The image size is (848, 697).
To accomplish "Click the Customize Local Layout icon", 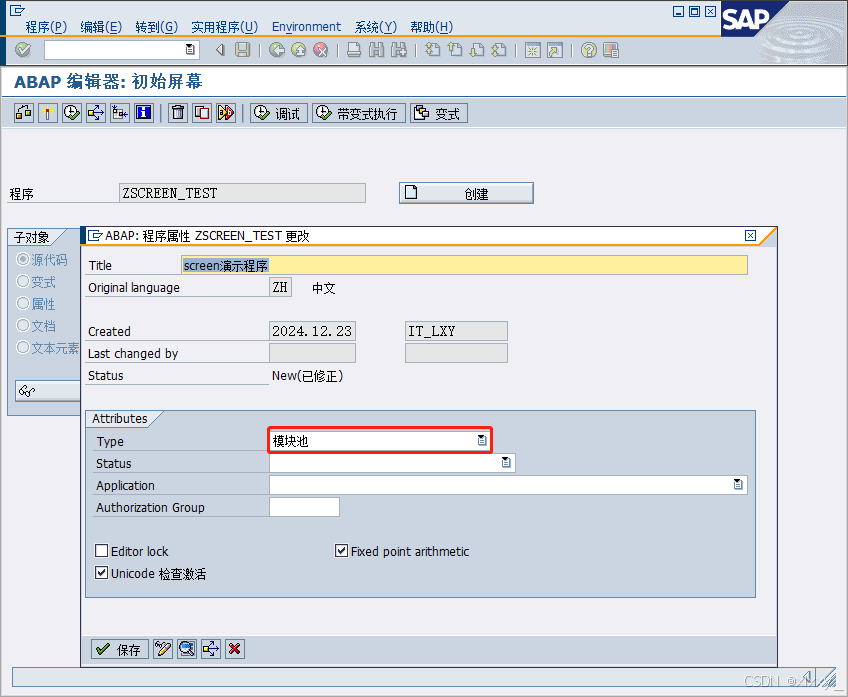I will coord(611,50).
